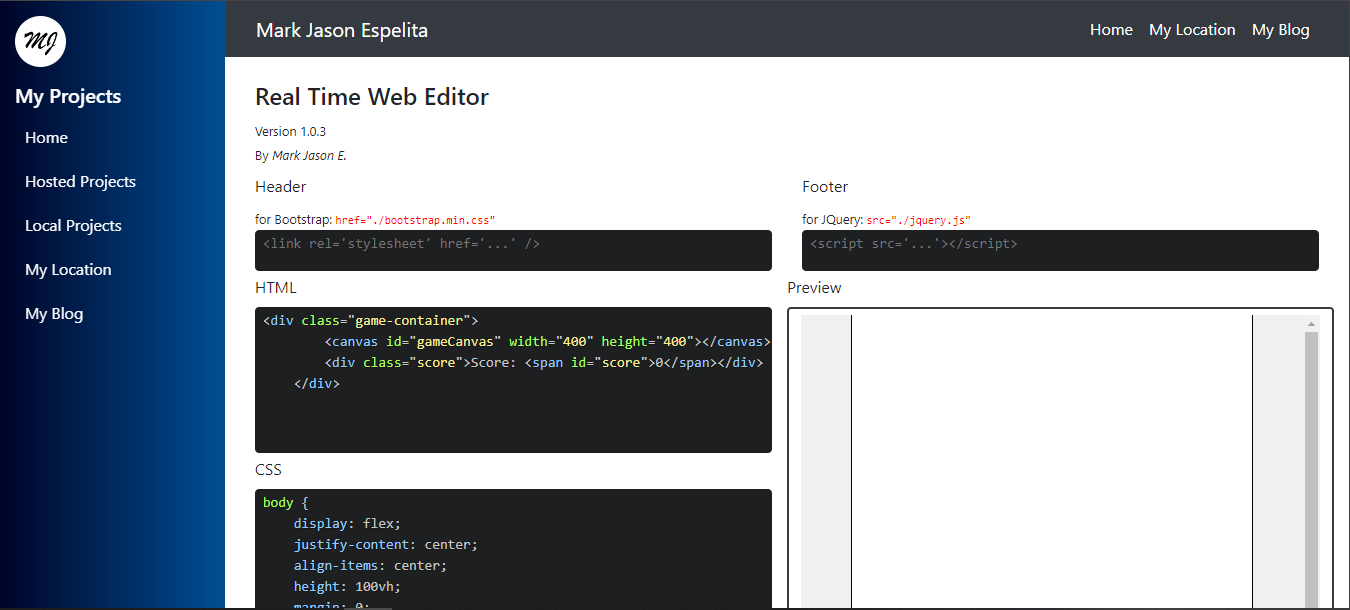Viewport: 1350px width, 610px height.
Task: Click inside the HTML code editor
Action: point(513,380)
